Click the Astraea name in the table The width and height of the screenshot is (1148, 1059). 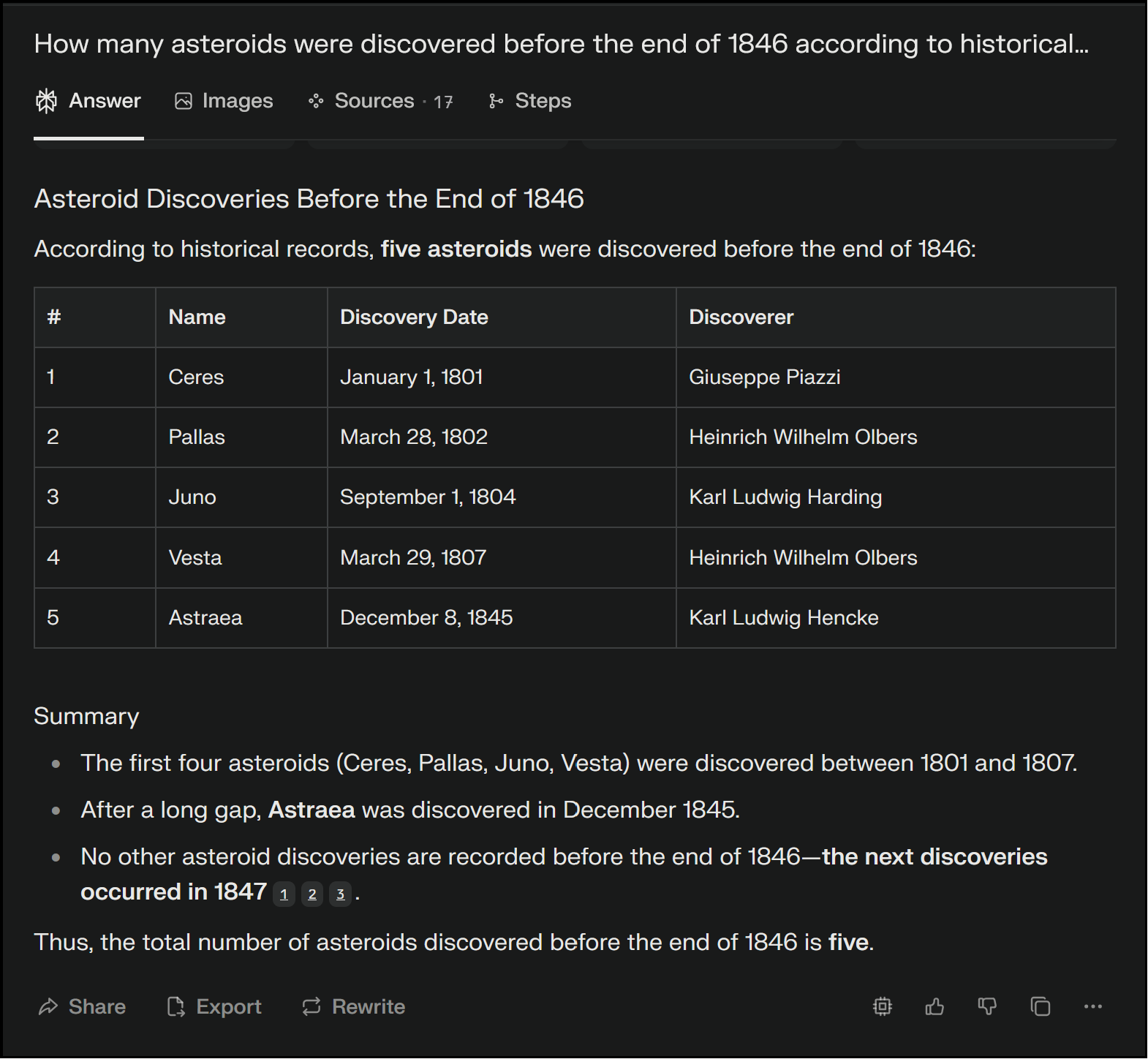click(205, 618)
